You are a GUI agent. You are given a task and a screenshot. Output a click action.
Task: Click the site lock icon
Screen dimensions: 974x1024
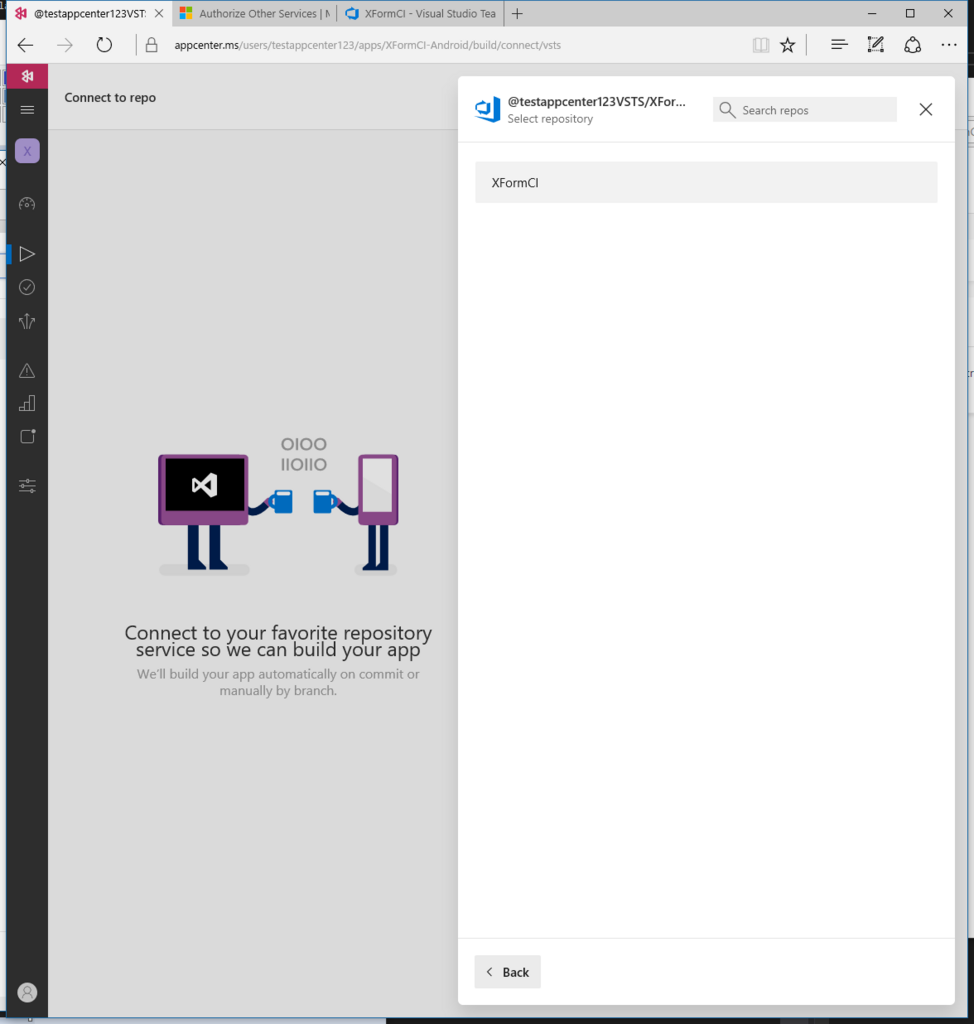click(152, 45)
